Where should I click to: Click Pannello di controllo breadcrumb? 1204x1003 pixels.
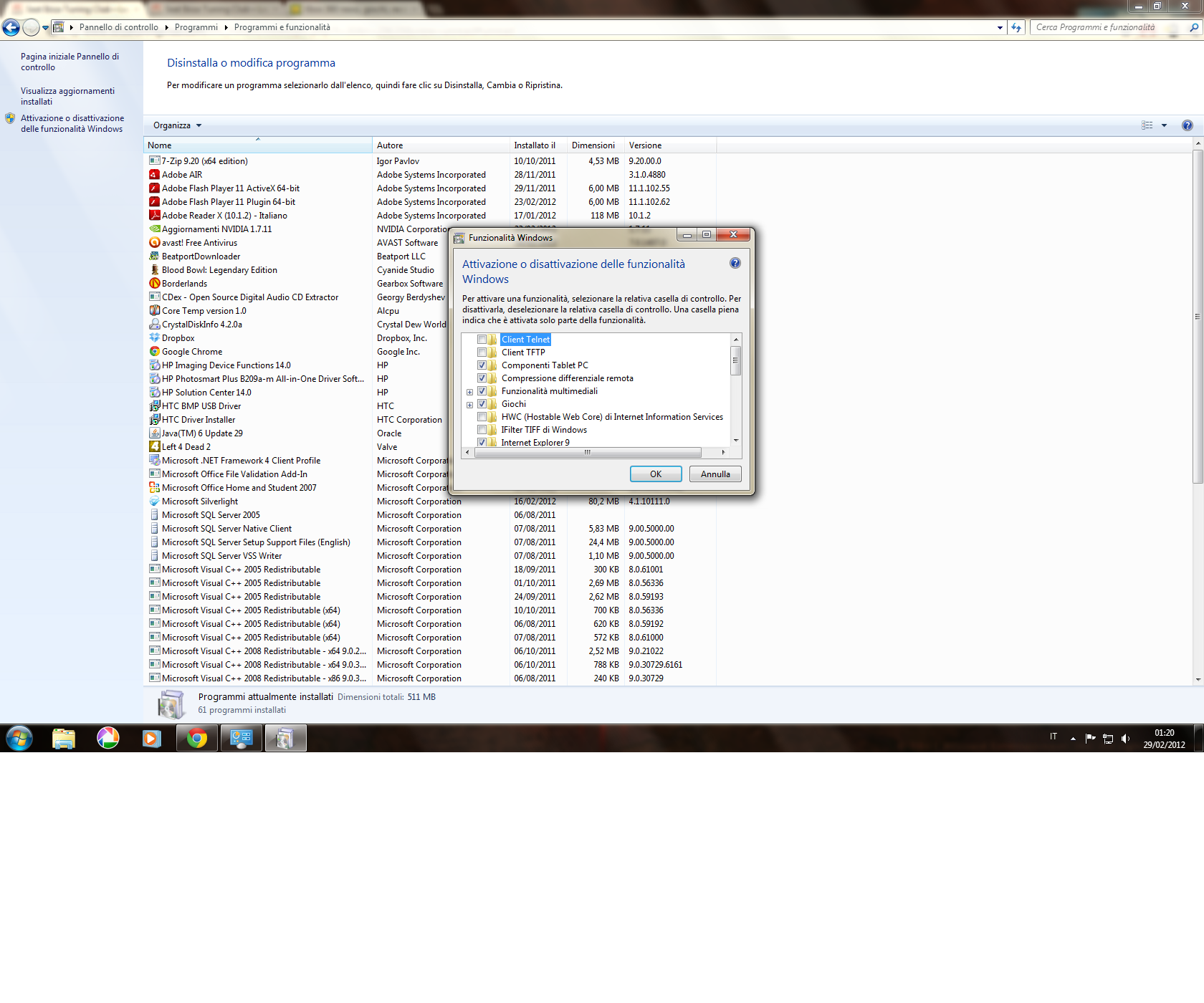119,27
